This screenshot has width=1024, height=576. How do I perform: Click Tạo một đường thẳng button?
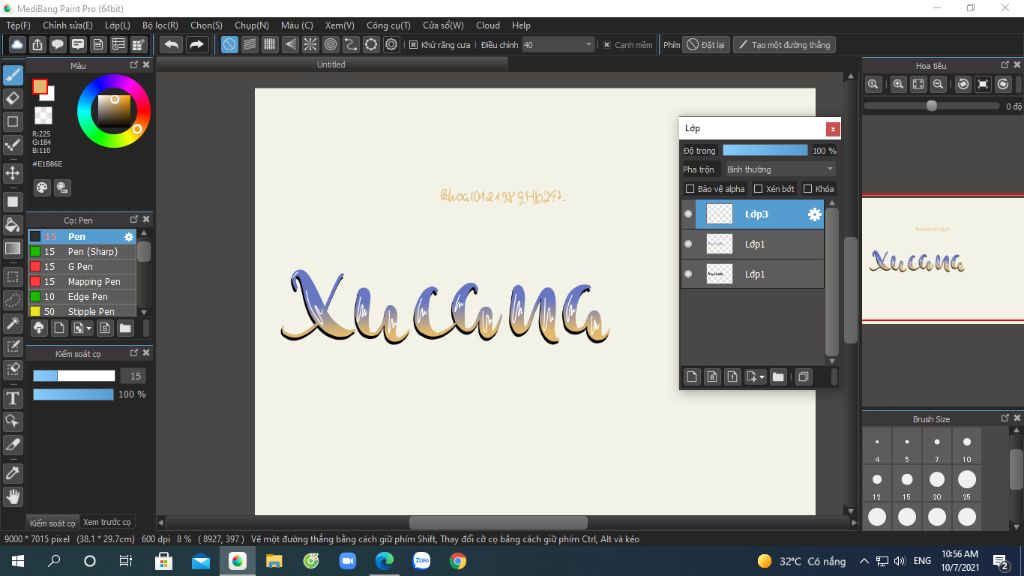(784, 44)
